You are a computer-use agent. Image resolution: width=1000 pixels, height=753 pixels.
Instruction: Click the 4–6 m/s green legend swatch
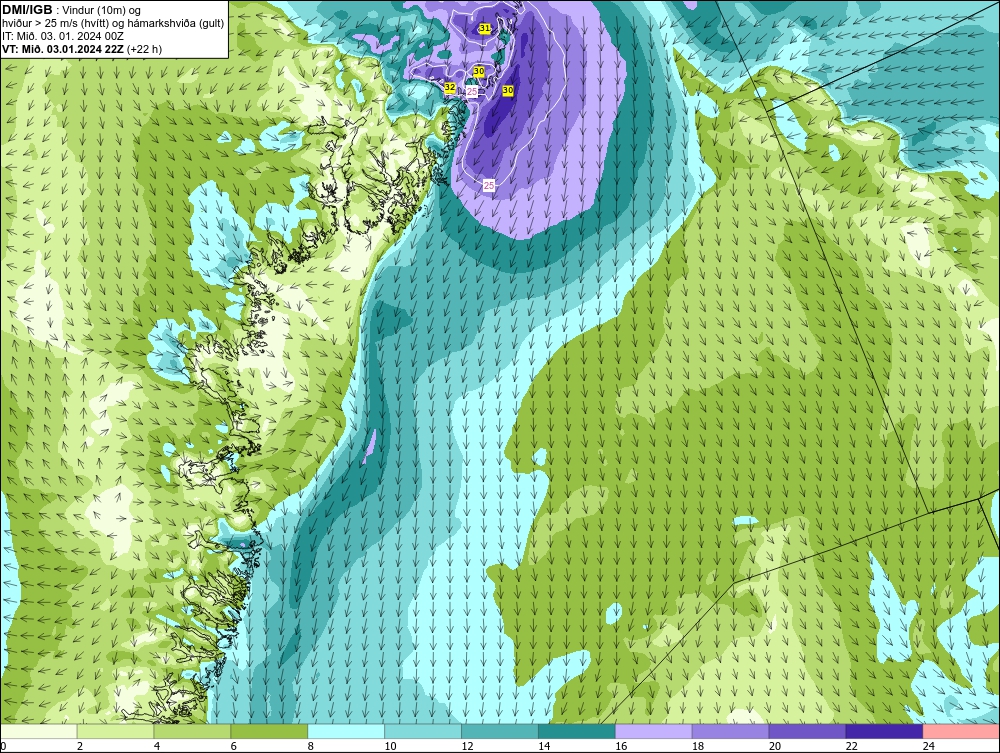click(192, 731)
